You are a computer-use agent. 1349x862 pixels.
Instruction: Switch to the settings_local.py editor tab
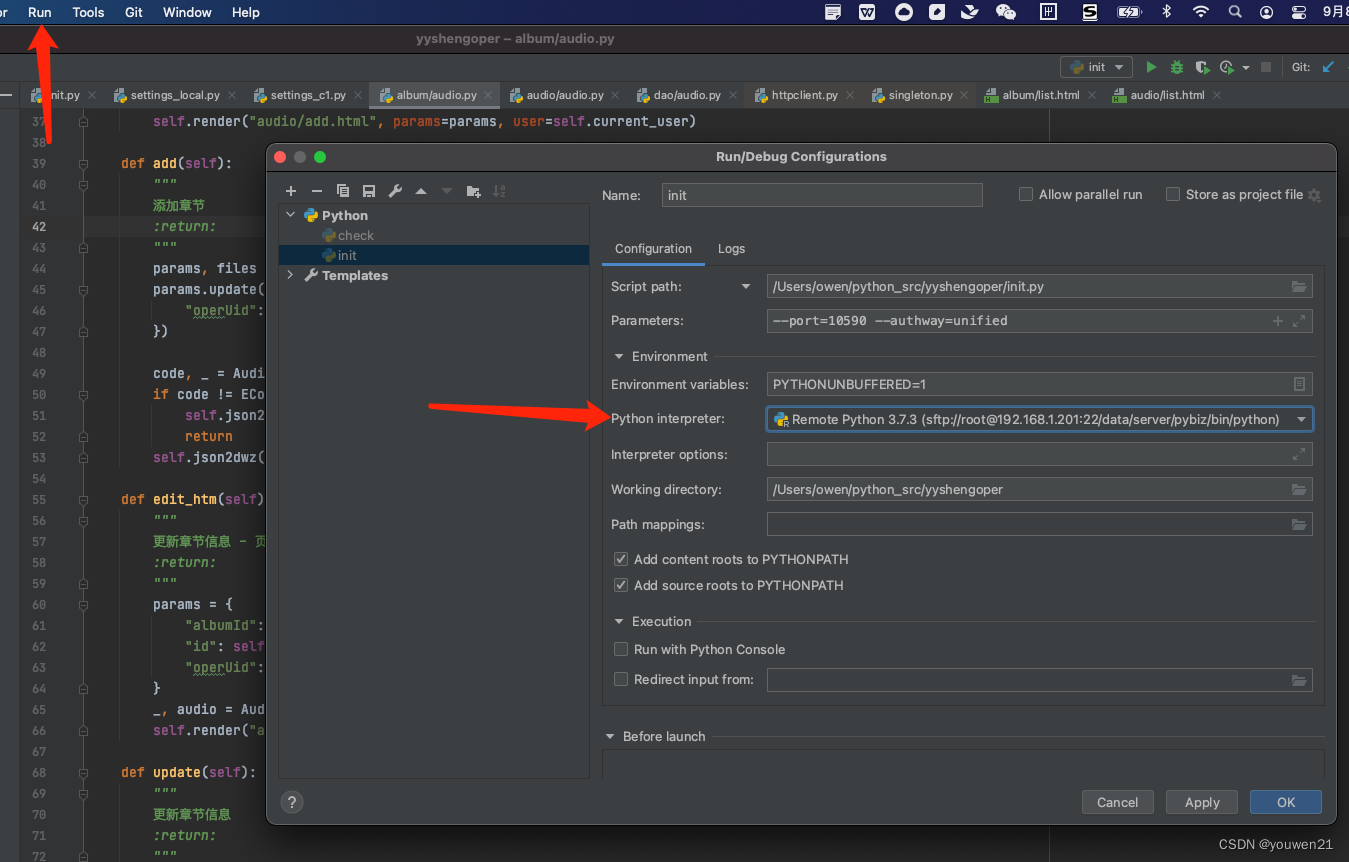pyautogui.click(x=175, y=95)
